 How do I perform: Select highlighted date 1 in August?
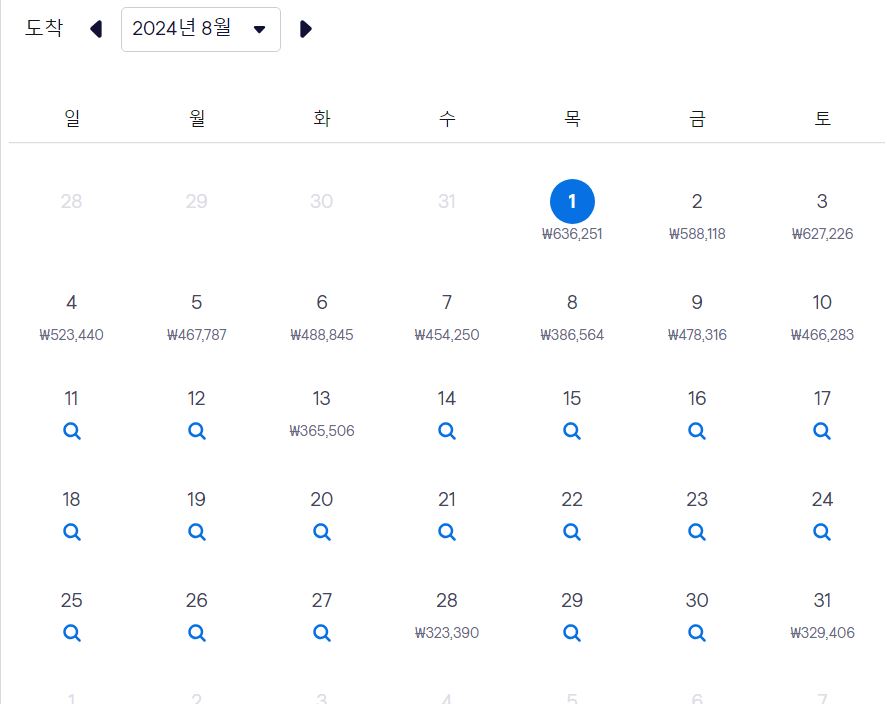point(572,201)
